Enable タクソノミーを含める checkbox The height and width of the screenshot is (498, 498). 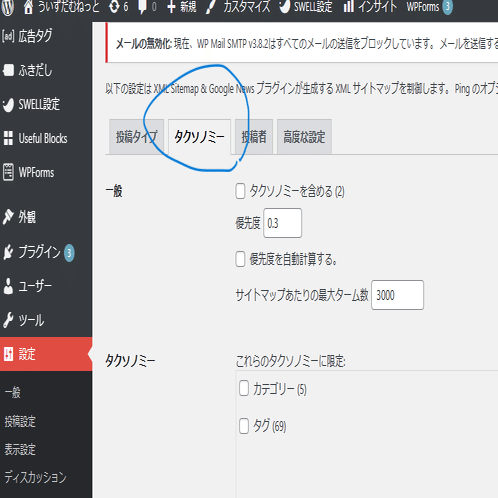[x=240, y=191]
